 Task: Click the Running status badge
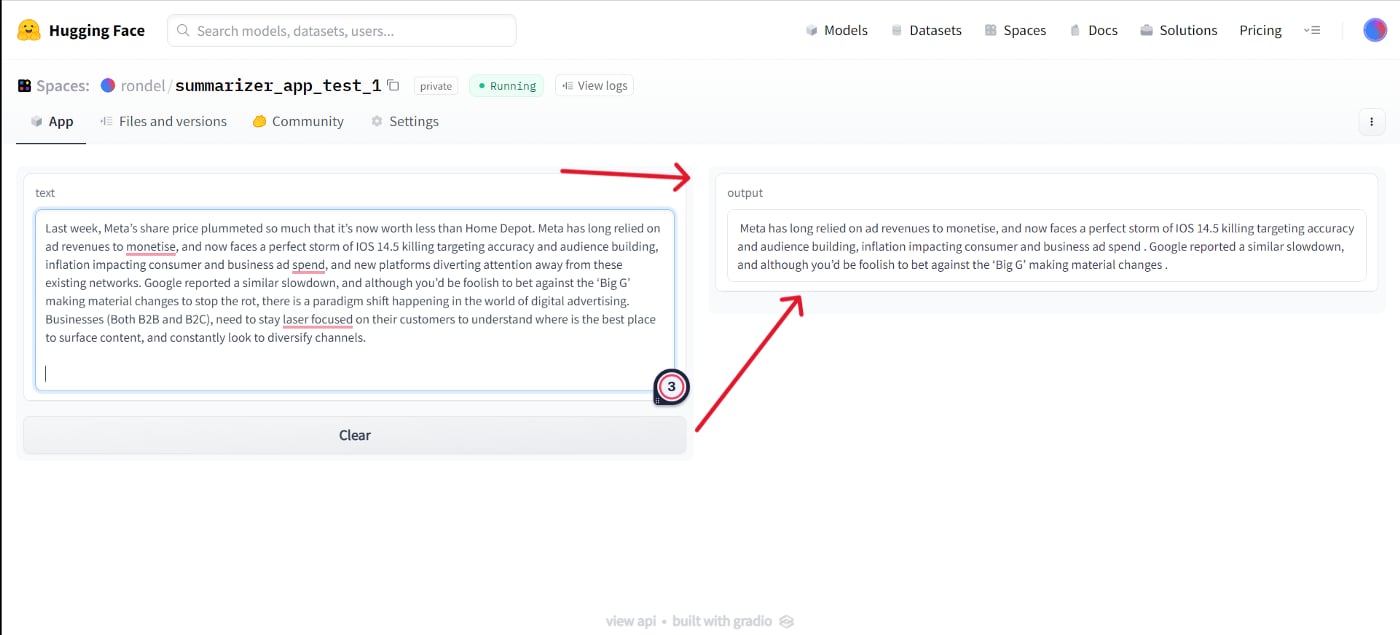point(506,86)
